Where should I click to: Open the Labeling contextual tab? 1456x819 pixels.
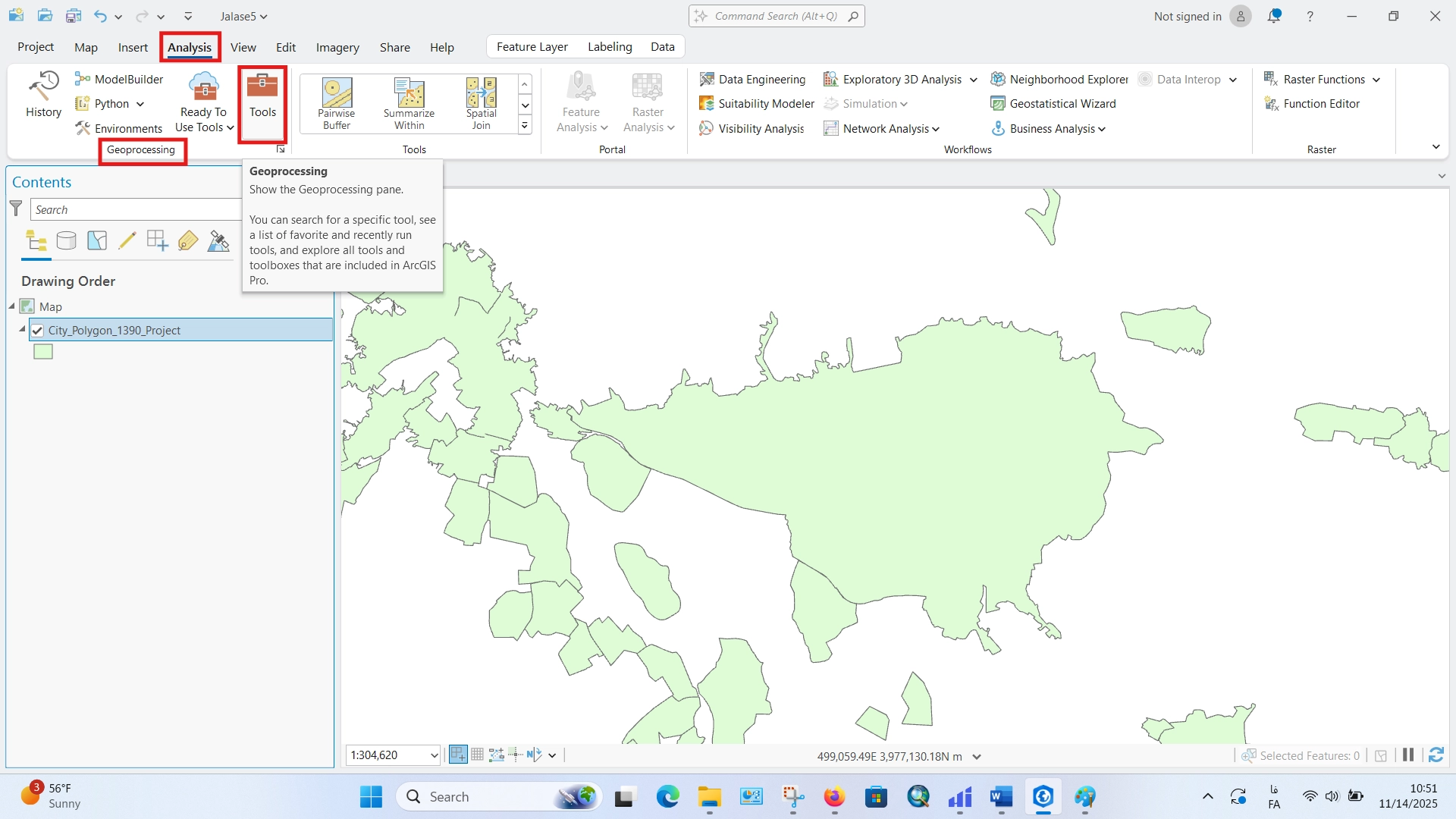pos(610,47)
